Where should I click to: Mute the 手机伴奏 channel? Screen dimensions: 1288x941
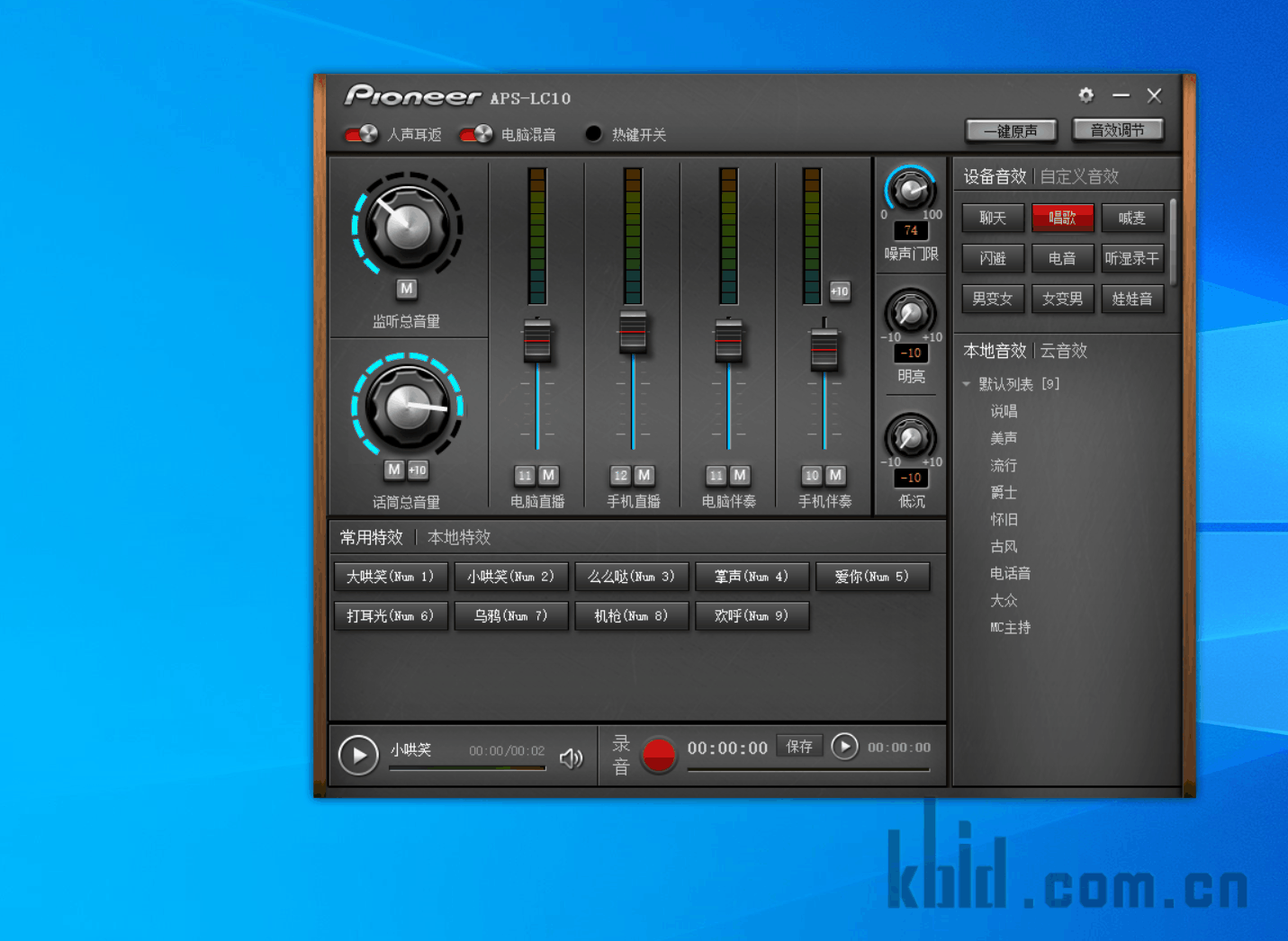[x=835, y=475]
